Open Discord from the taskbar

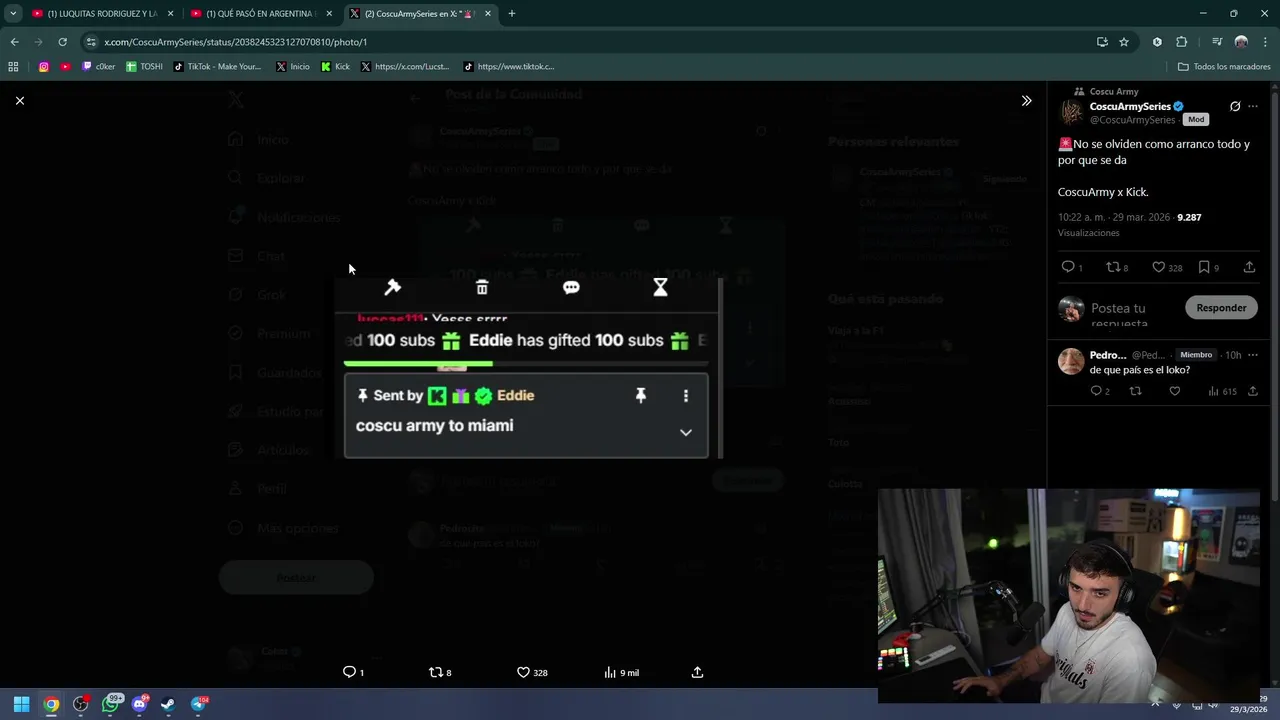[140, 704]
